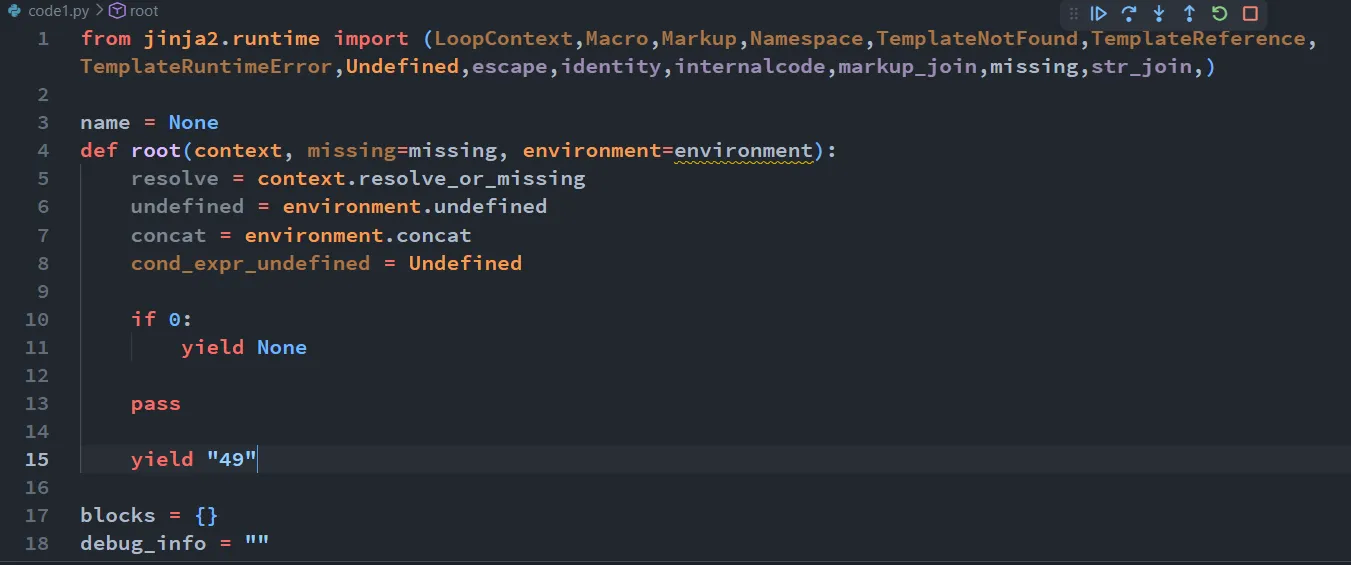Stop the debugging session
The image size is (1351, 565).
click(x=1250, y=14)
